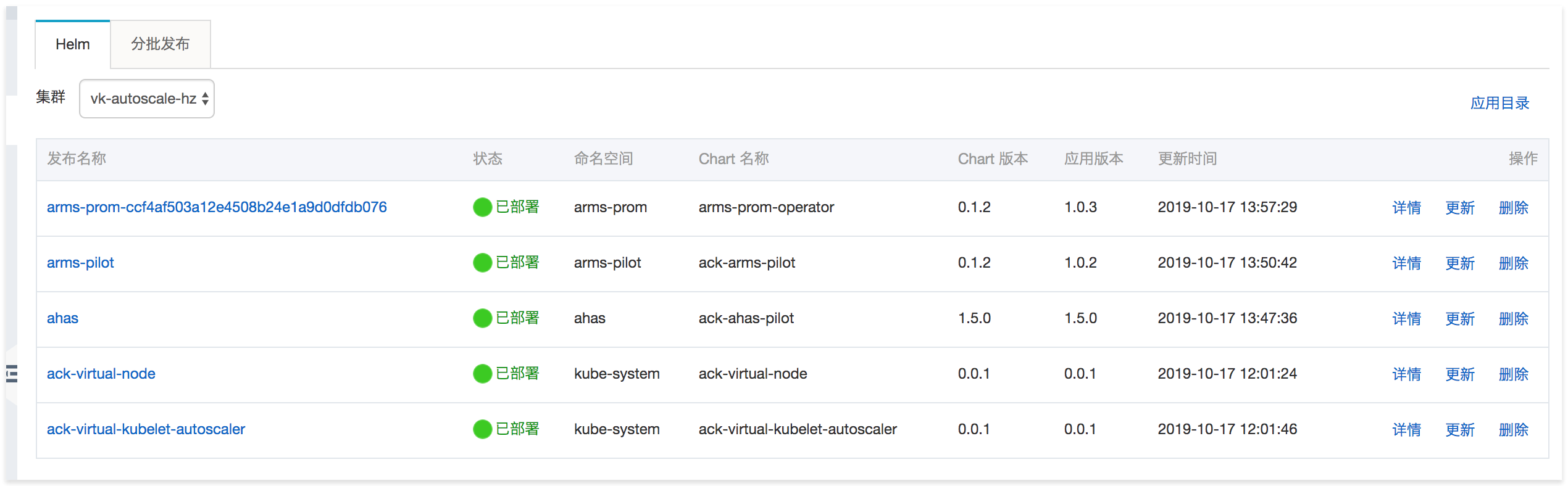This screenshot has width=1568, height=486.
Task: Click app version 1.0.2
Action: pos(1080,263)
